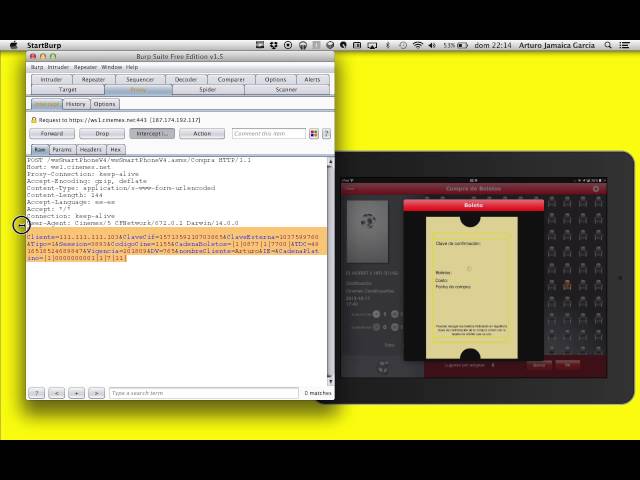Go to previous search match
The image size is (640, 480).
pos(56,393)
